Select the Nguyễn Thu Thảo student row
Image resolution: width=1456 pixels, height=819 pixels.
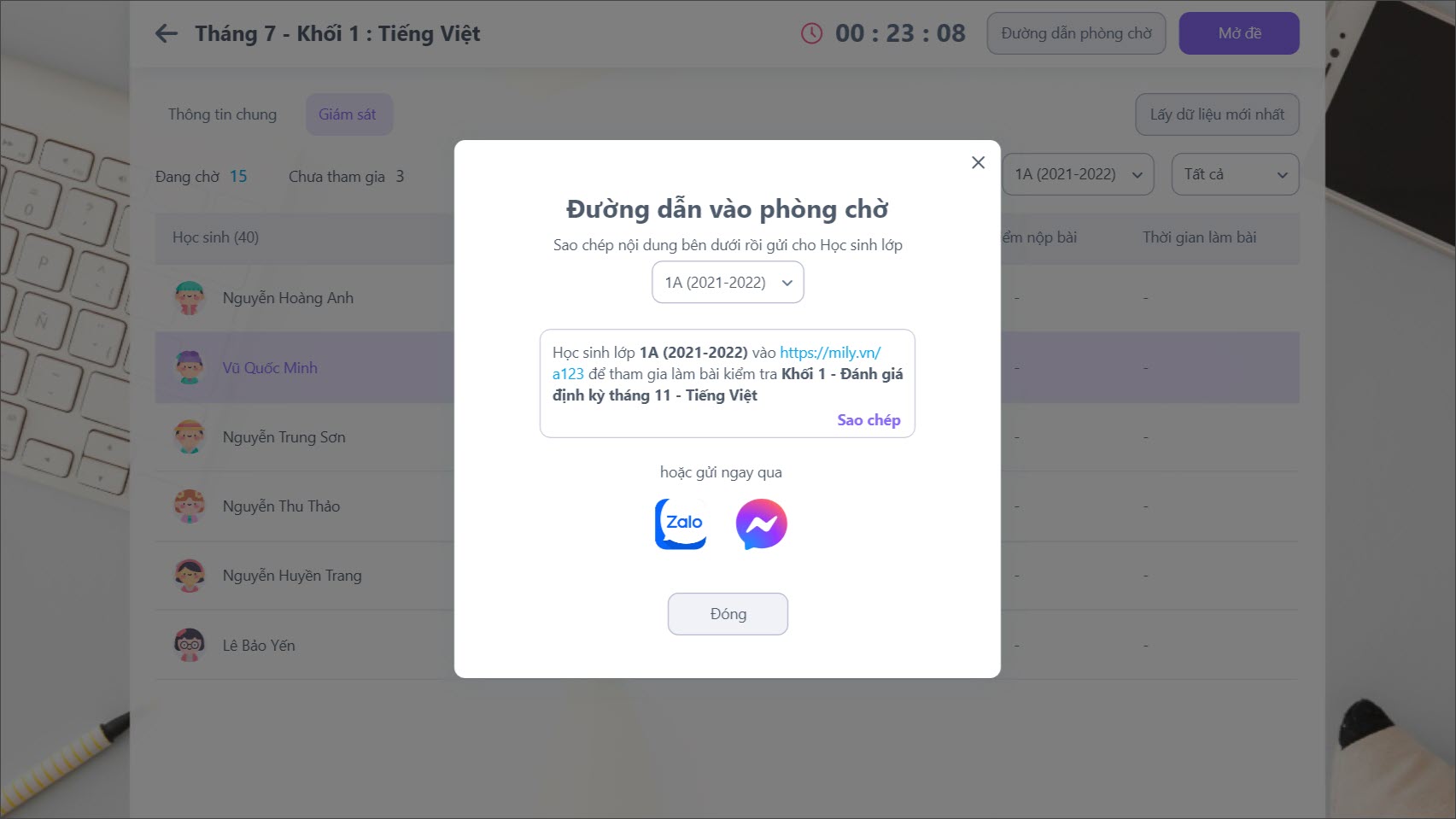281,506
